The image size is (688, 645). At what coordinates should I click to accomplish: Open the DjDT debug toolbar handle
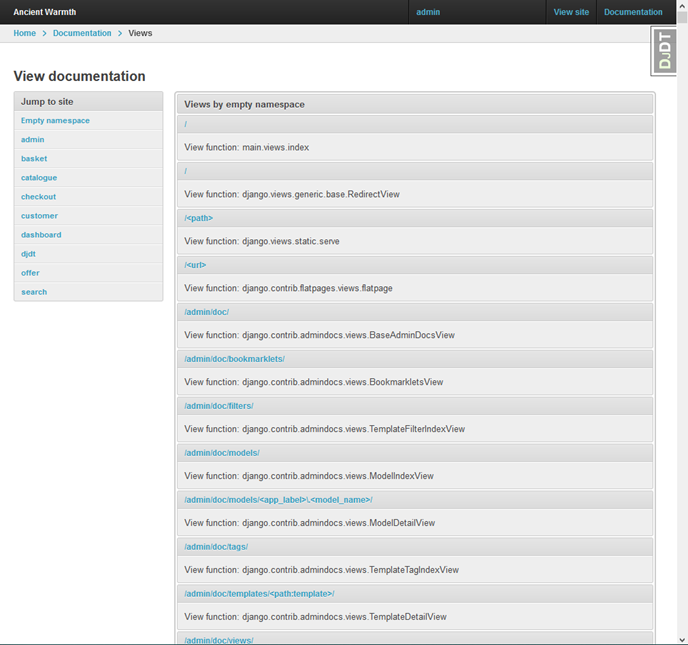(666, 51)
